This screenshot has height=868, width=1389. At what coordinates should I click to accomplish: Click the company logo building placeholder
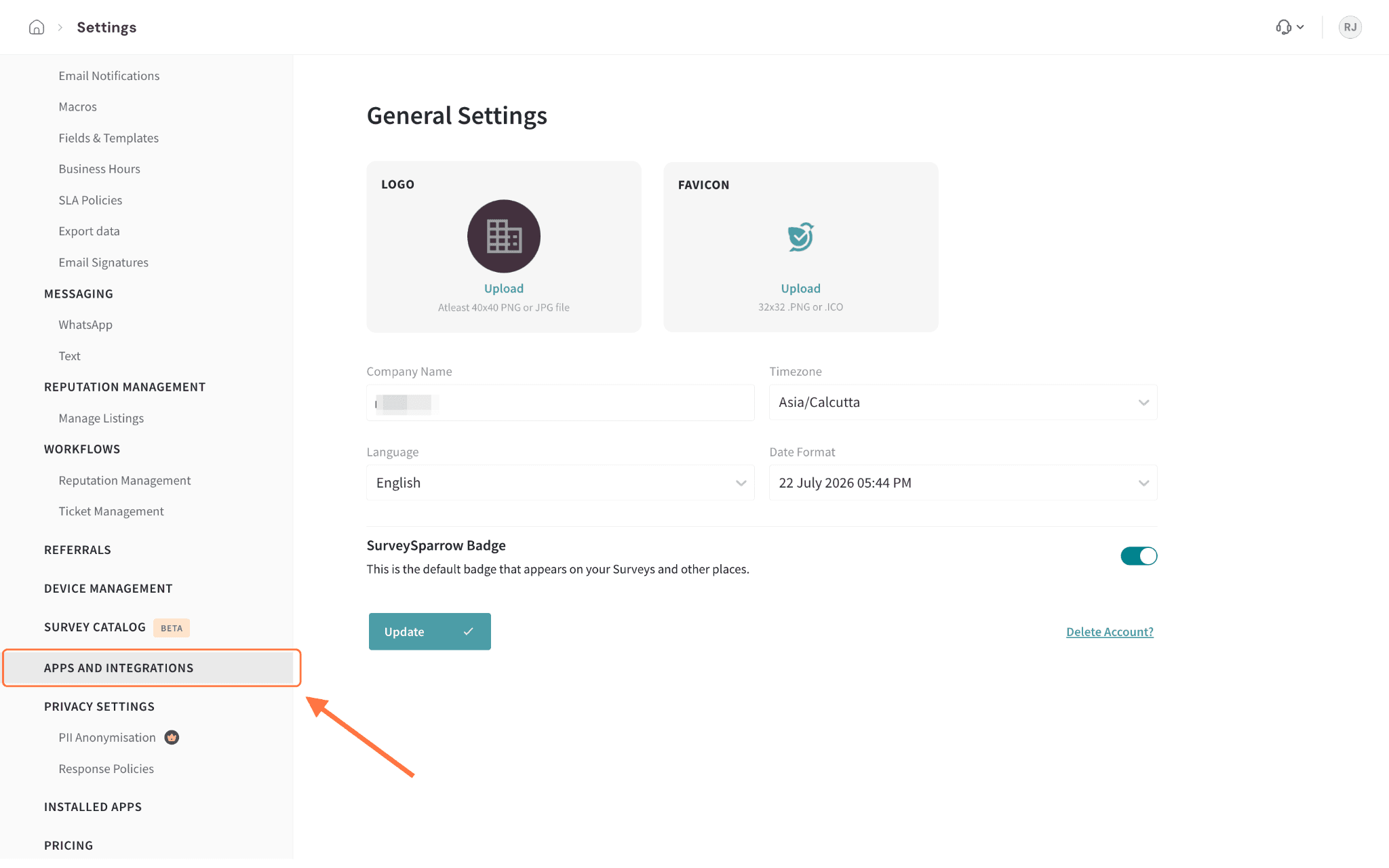(x=504, y=236)
